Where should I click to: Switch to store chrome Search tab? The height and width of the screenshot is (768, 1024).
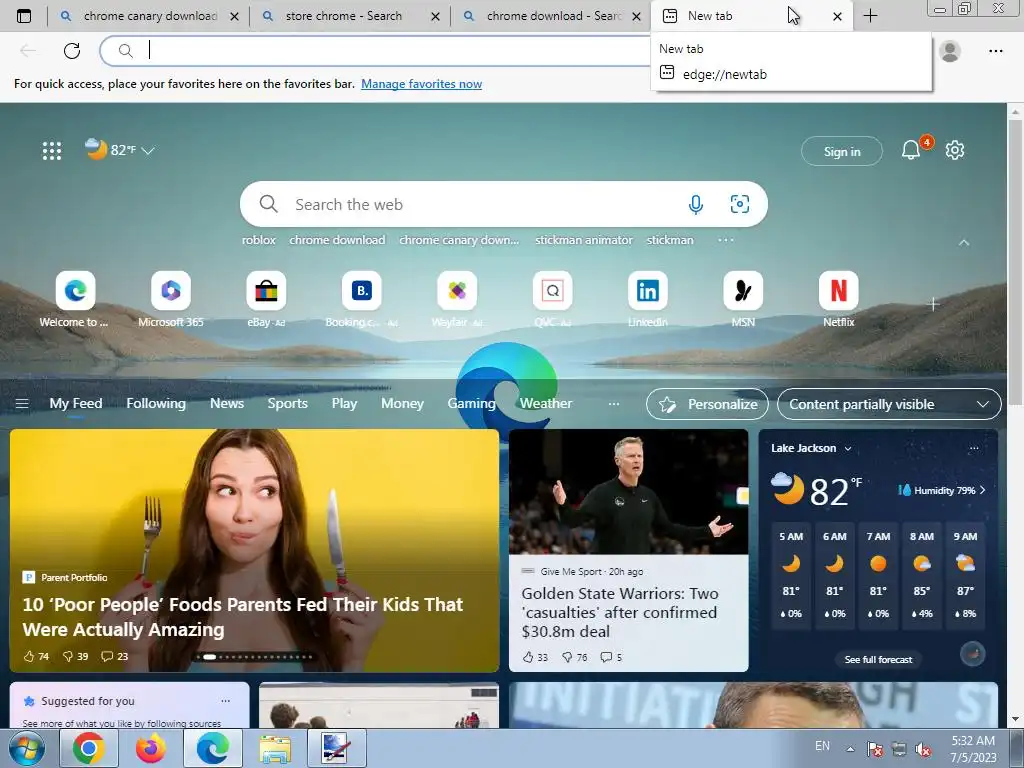pyautogui.click(x=351, y=16)
